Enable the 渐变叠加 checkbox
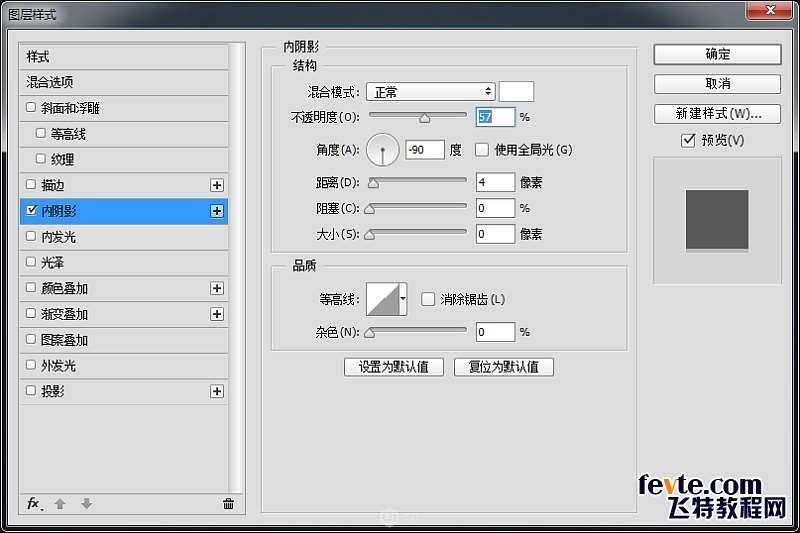Image resolution: width=800 pixels, height=533 pixels. 31,313
